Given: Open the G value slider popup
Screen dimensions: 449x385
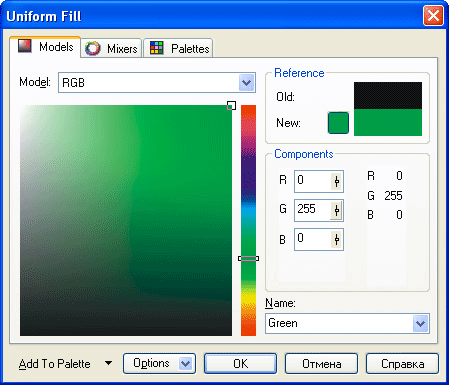Looking at the screenshot, I should [x=337, y=210].
